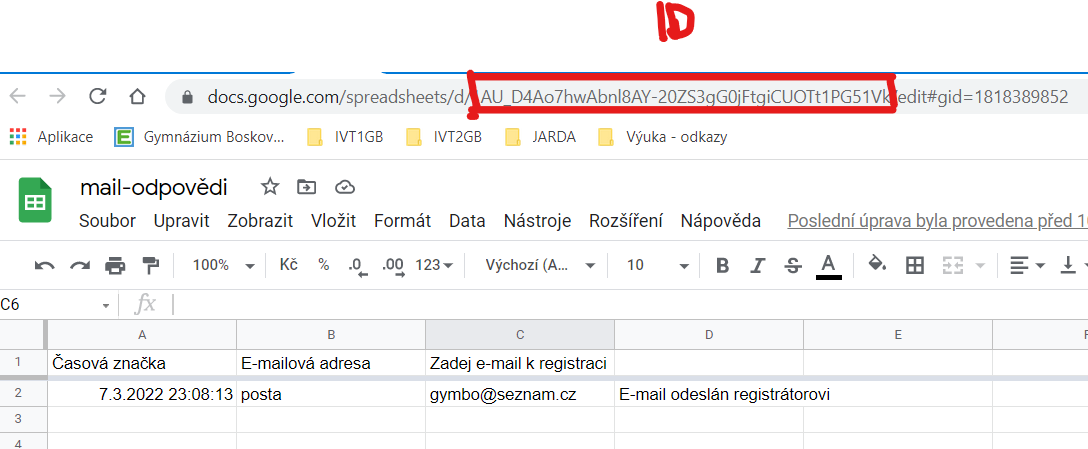Open the IVT1GB bookmark folder
Viewport: 1088px width, 449px height.
point(345,137)
